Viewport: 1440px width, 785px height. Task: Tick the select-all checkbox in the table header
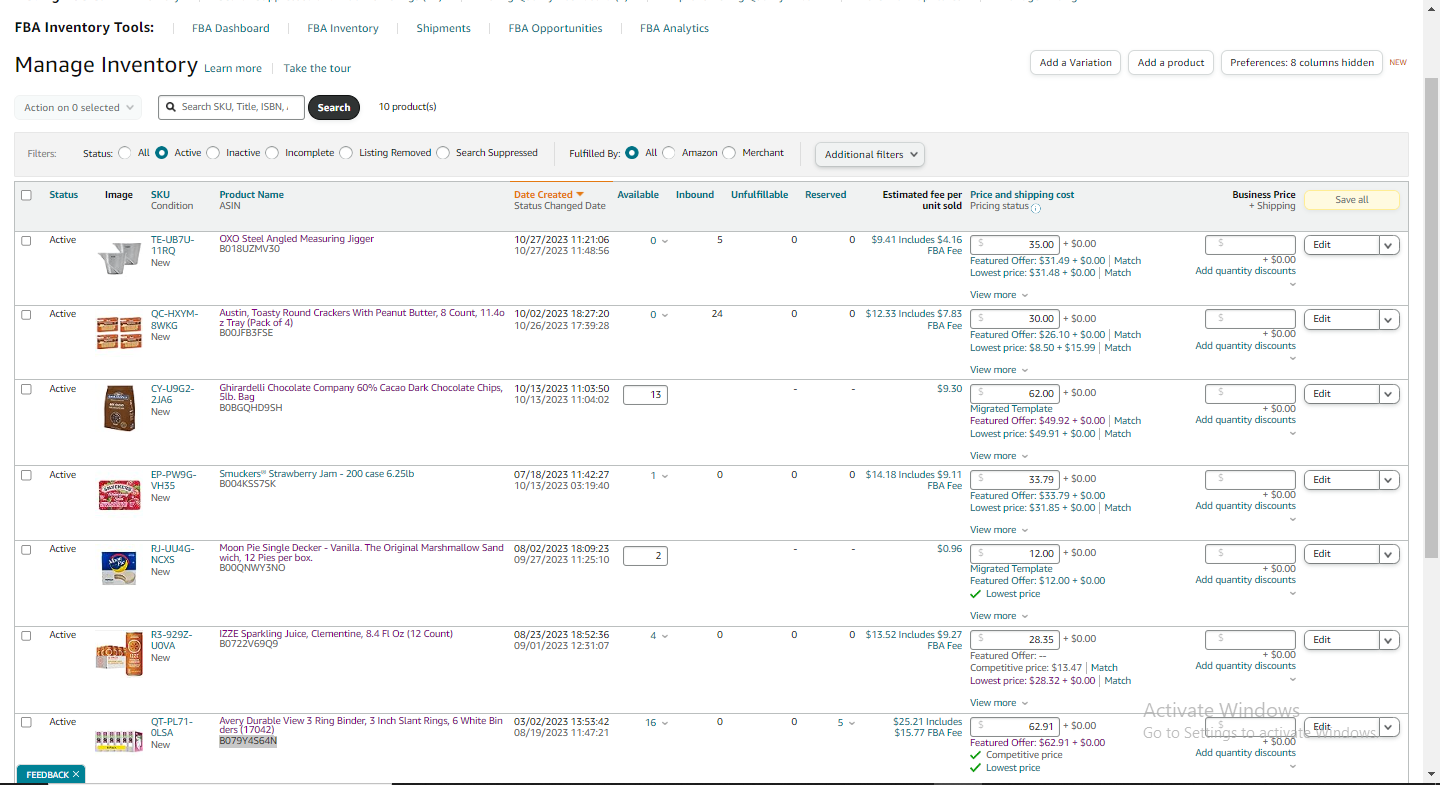click(26, 195)
